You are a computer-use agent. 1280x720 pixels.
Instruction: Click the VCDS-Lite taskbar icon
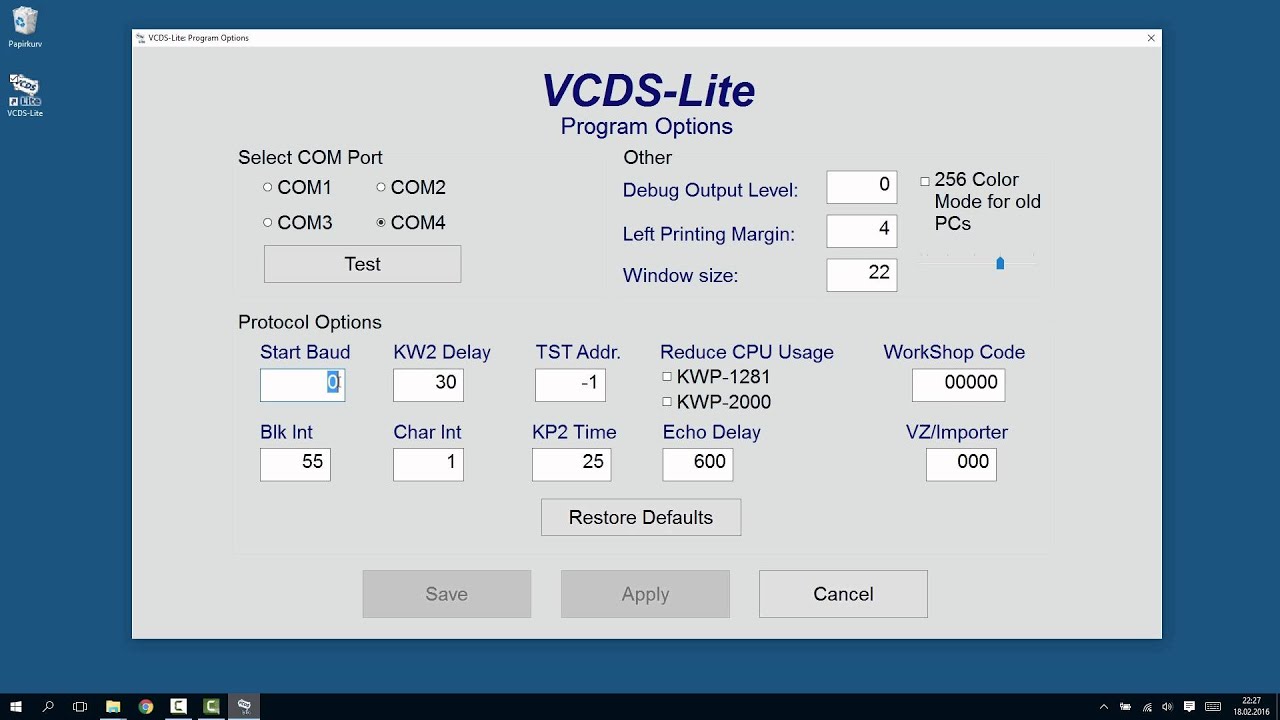[244, 706]
